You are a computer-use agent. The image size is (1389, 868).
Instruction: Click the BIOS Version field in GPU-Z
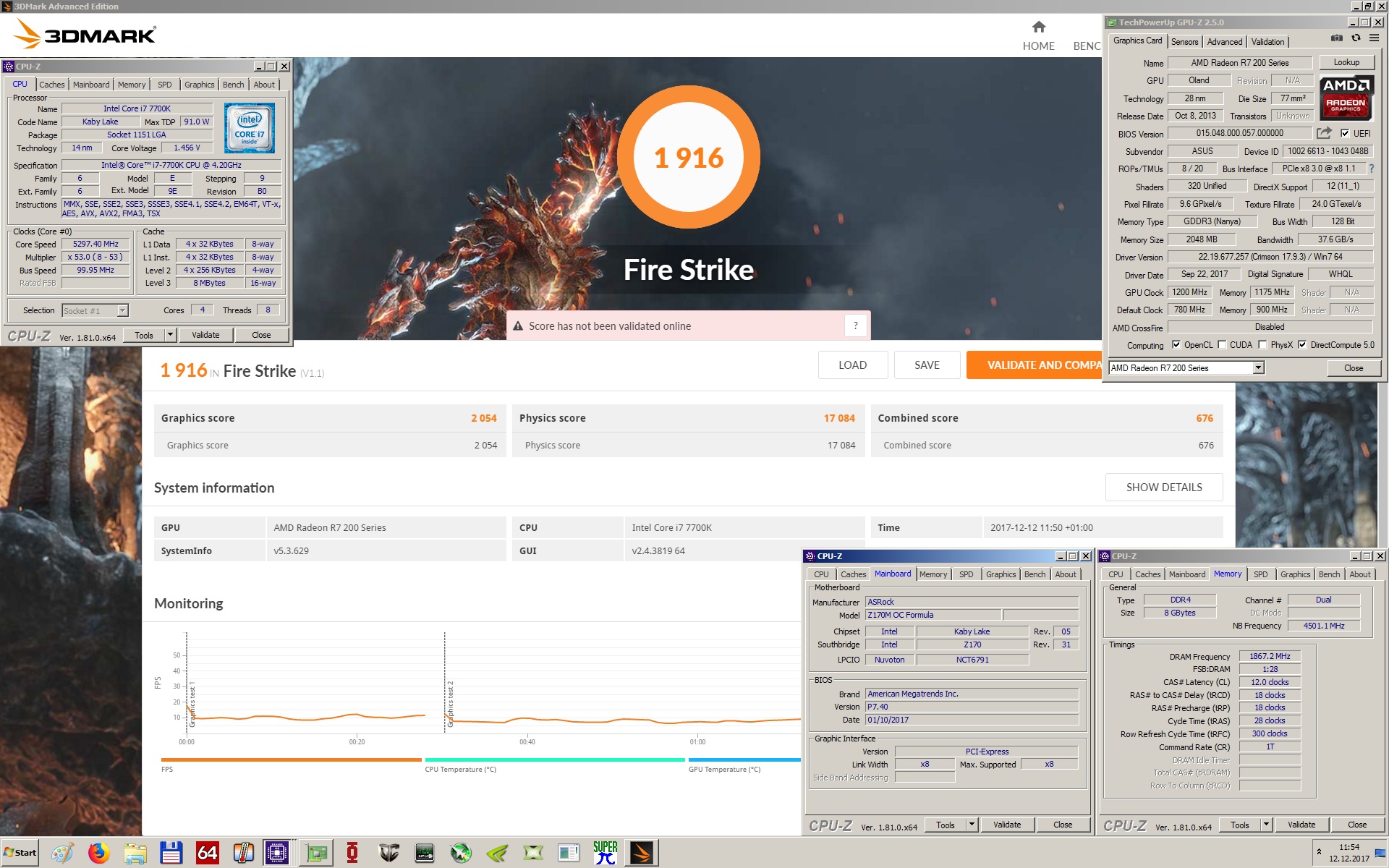point(1239,133)
